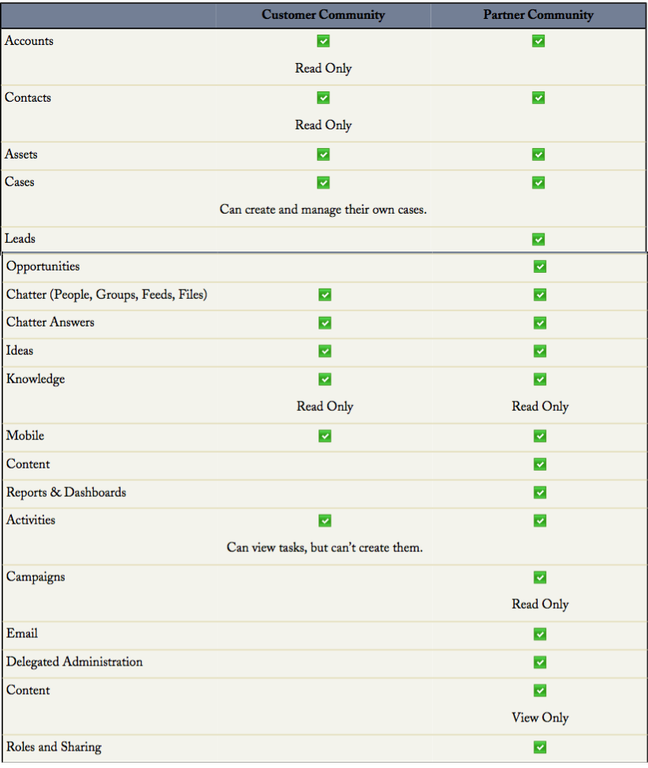Click the Accounts checkmark under Partner Community
648x768 pixels.
pyautogui.click(x=538, y=41)
